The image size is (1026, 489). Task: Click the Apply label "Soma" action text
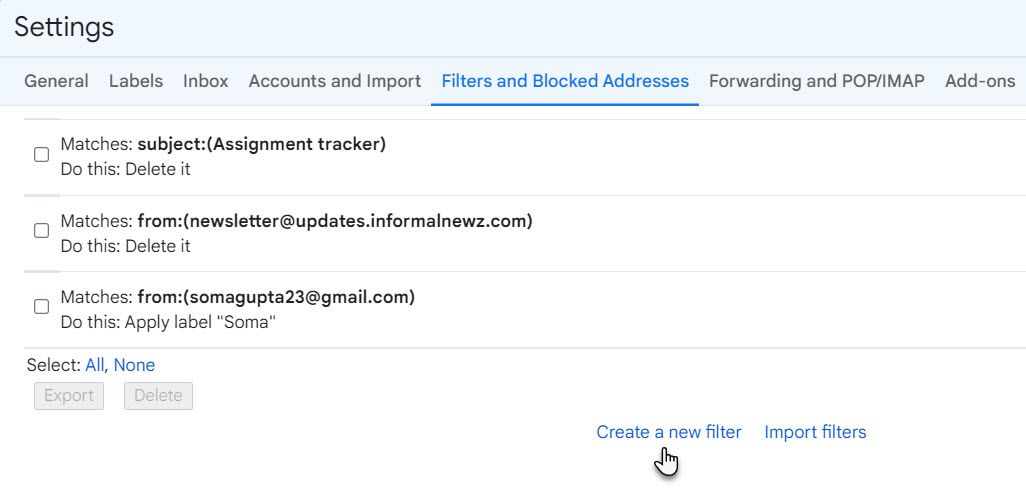[x=200, y=323]
